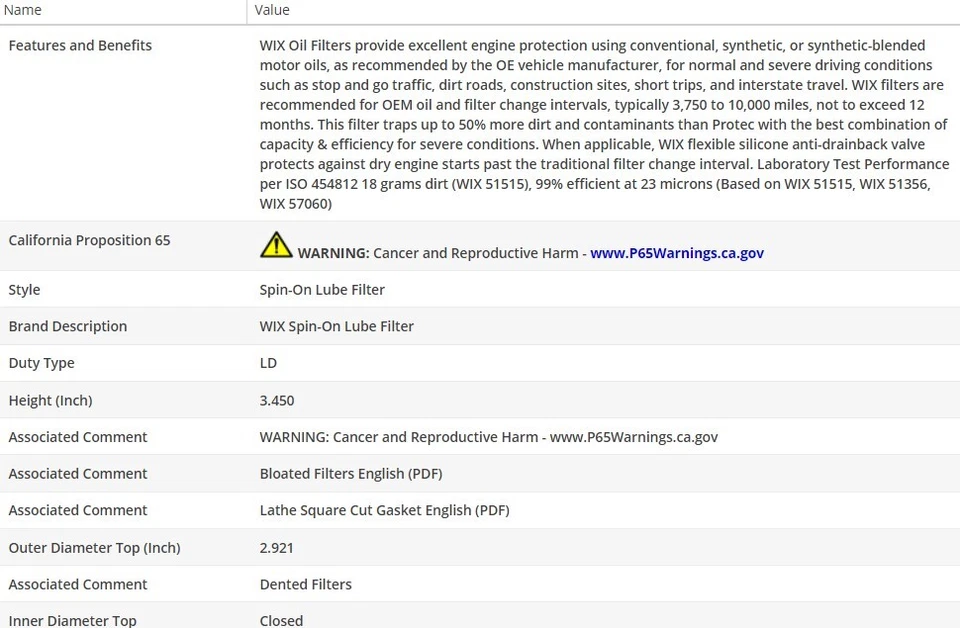
Task: Select the "Dented Filters" comment value
Action: [x=305, y=584]
